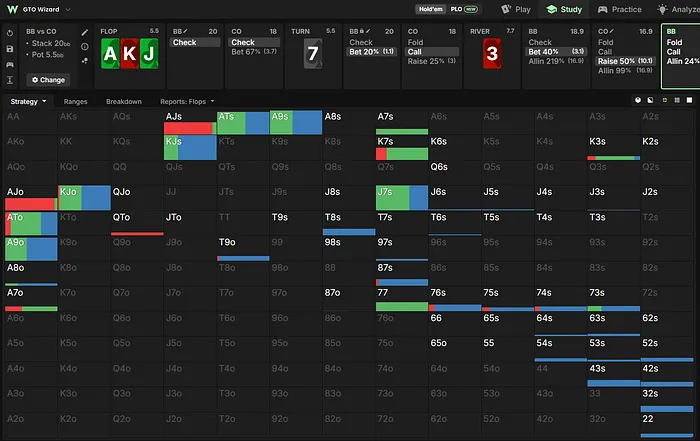The image size is (700, 441).
Task: Select the pie chart view icon
Action: [x=638, y=100]
